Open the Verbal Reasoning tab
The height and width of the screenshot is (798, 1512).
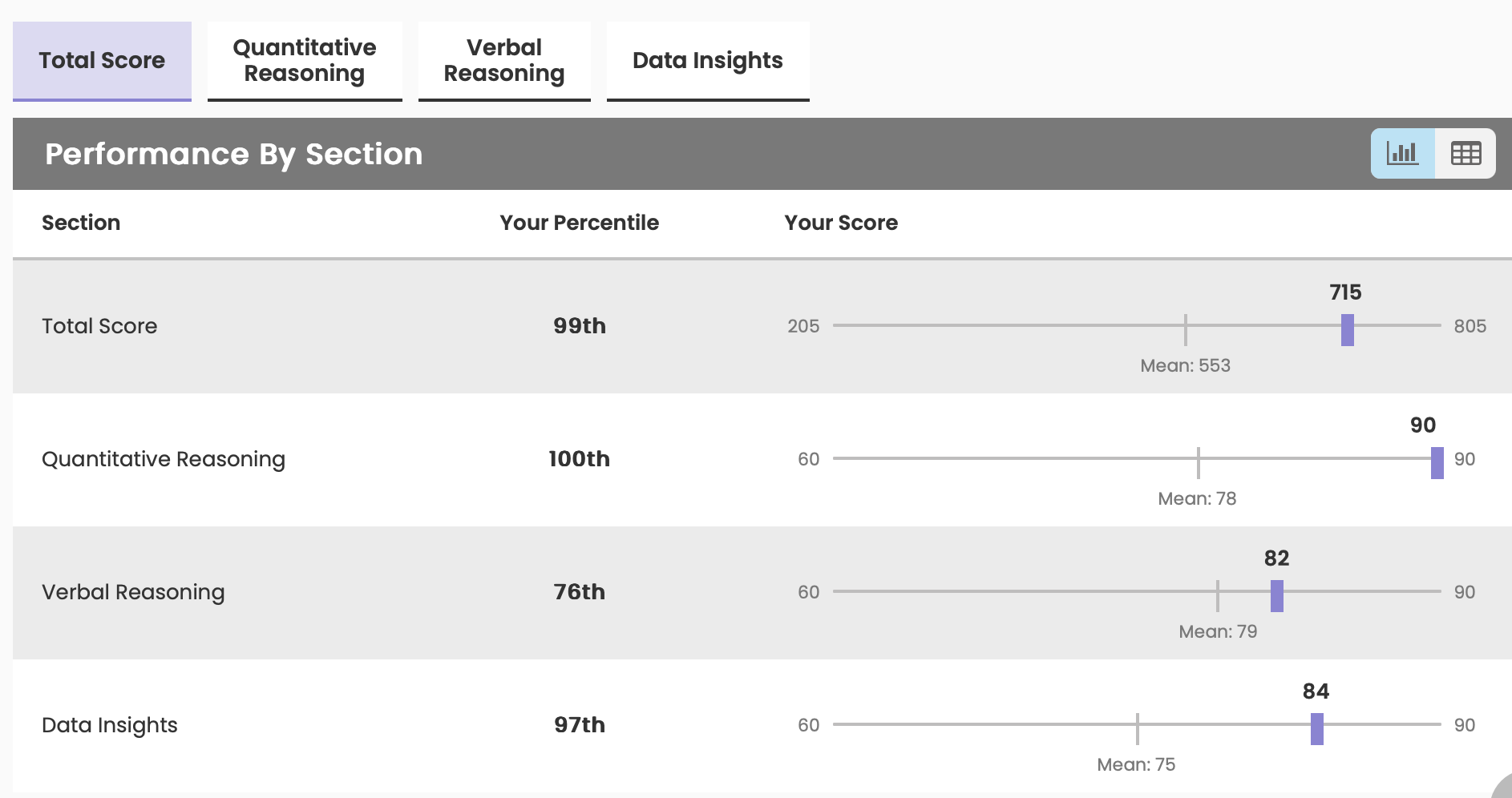[503, 60]
